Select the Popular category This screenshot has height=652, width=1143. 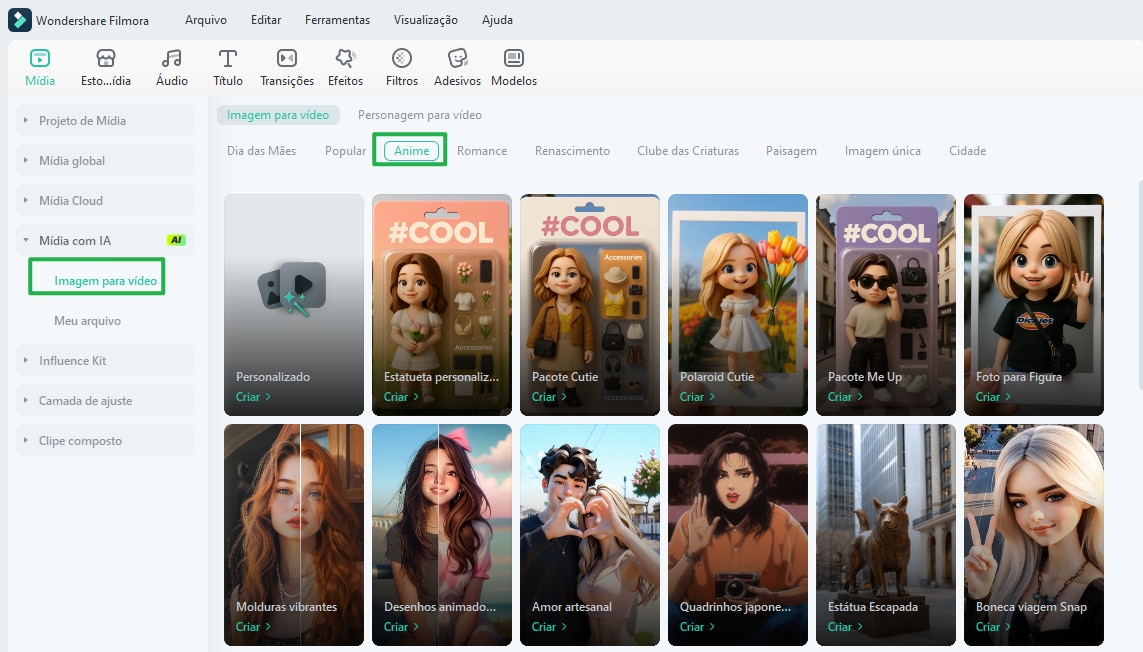346,151
